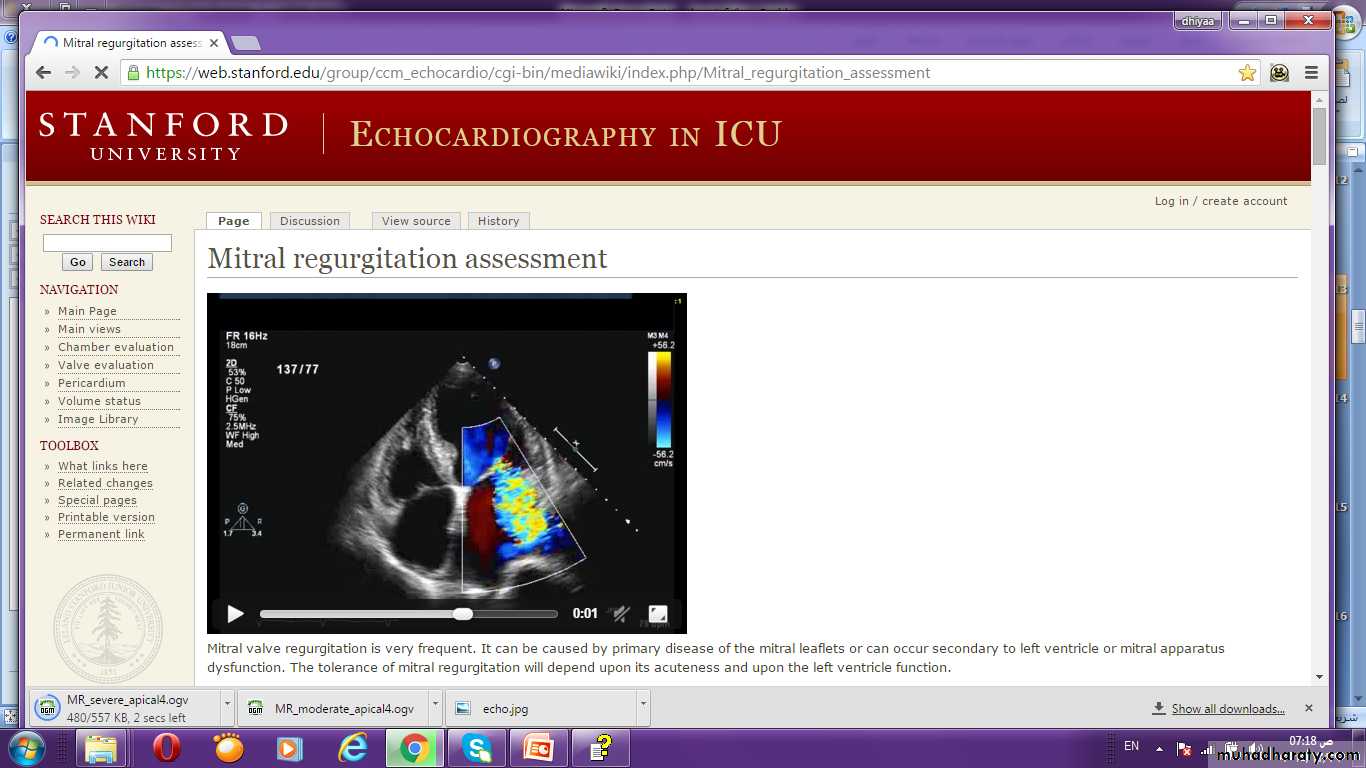Open a new browser tab
Screen dimensions: 1366x768
[x=245, y=43]
